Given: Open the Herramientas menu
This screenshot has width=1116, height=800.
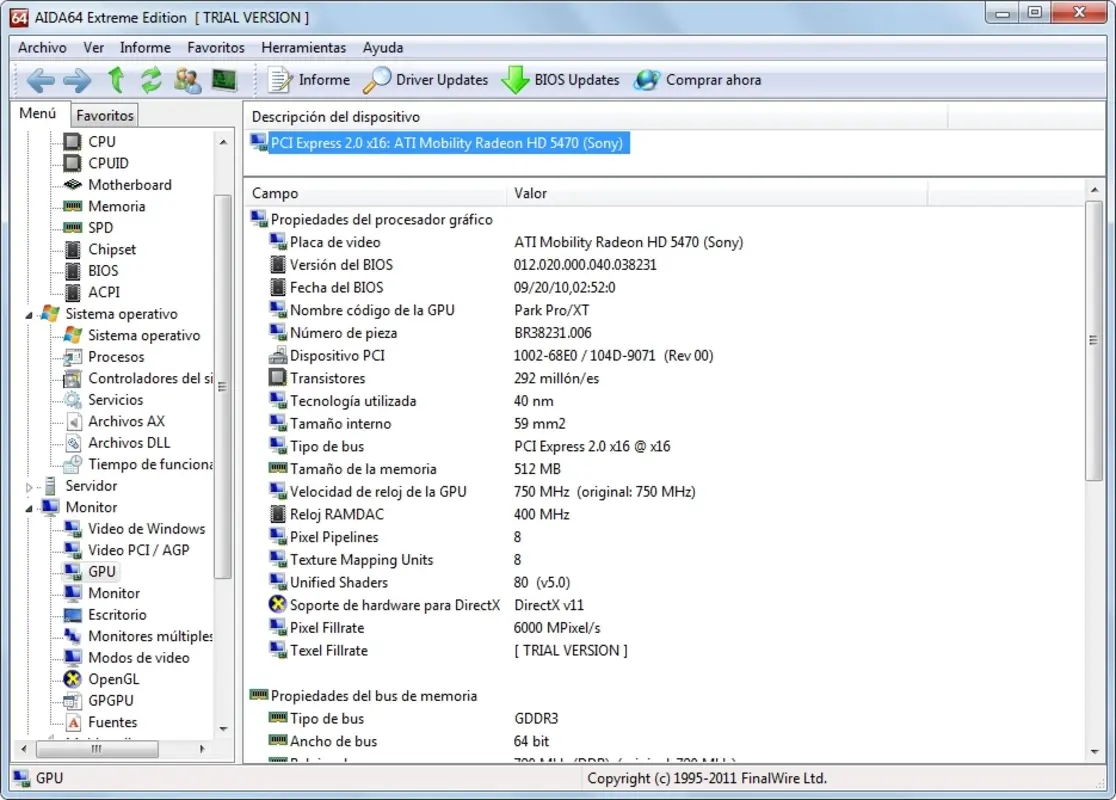Looking at the screenshot, I should (x=303, y=47).
